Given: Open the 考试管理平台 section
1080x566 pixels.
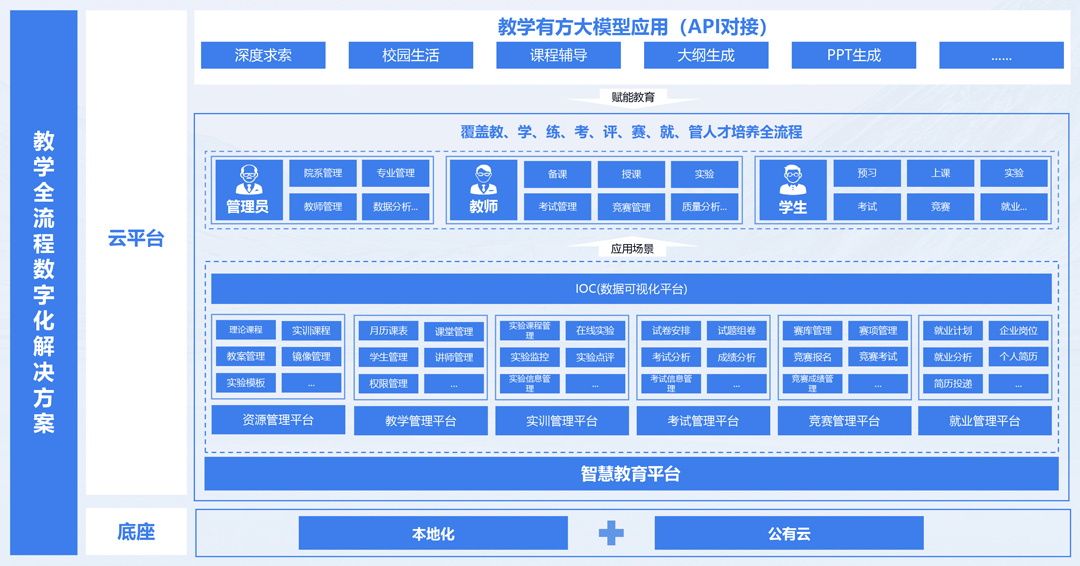Looking at the screenshot, I should click(x=703, y=421).
